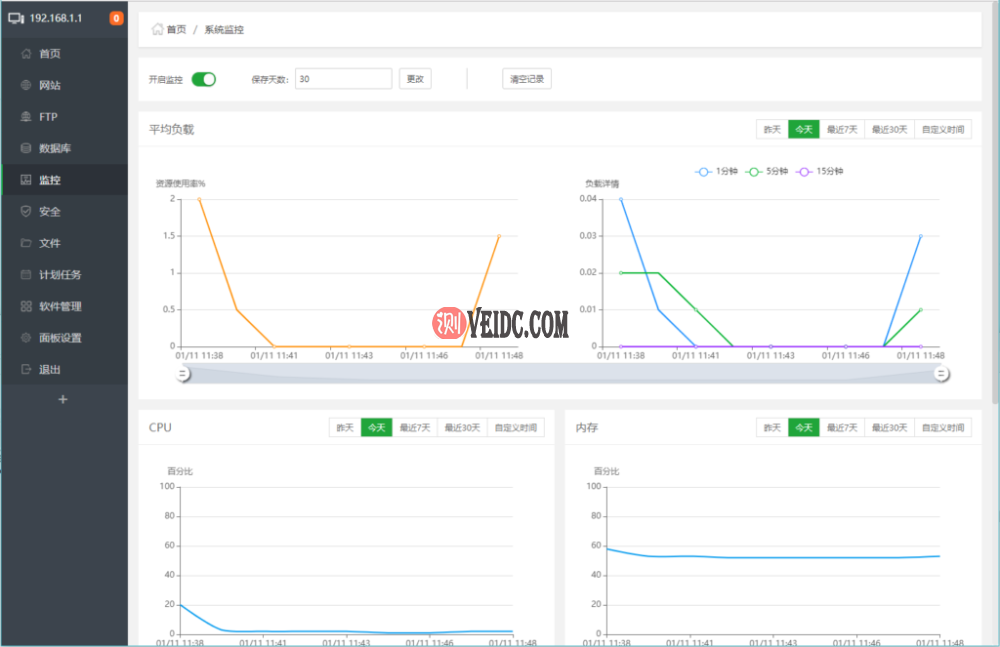Click the 192.168.1.1 server address

coord(55,19)
